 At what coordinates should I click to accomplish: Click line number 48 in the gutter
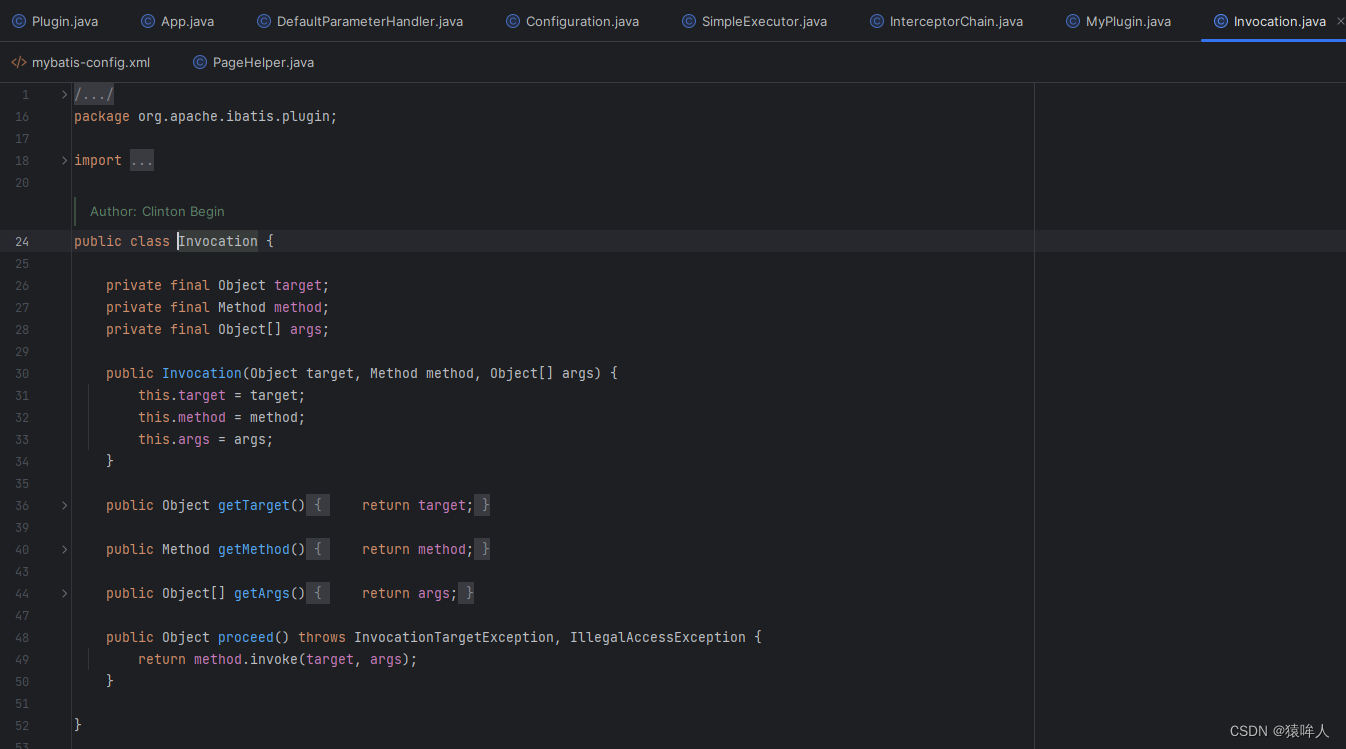22,637
